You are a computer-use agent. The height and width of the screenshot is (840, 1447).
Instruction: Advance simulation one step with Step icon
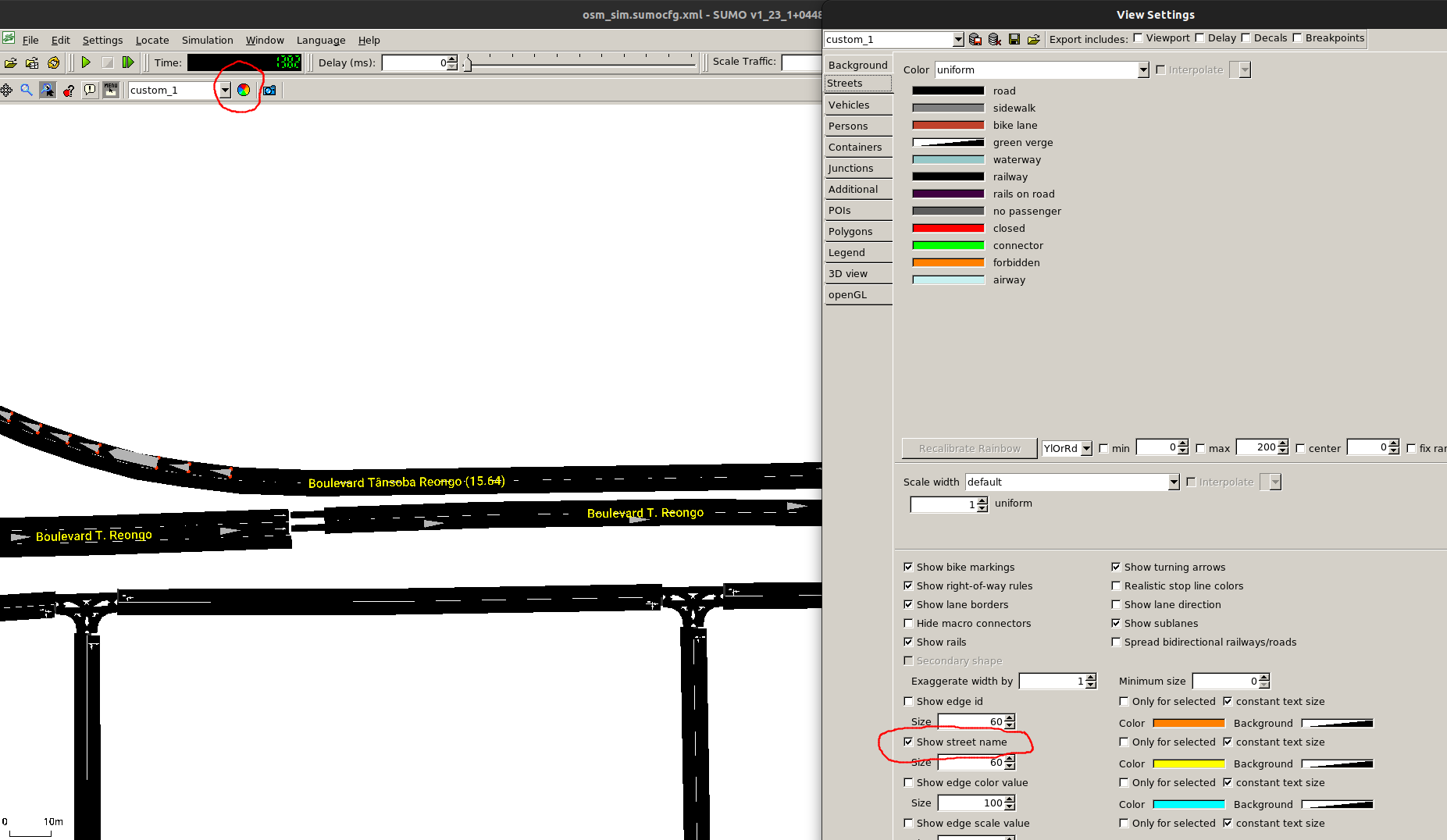point(128,62)
